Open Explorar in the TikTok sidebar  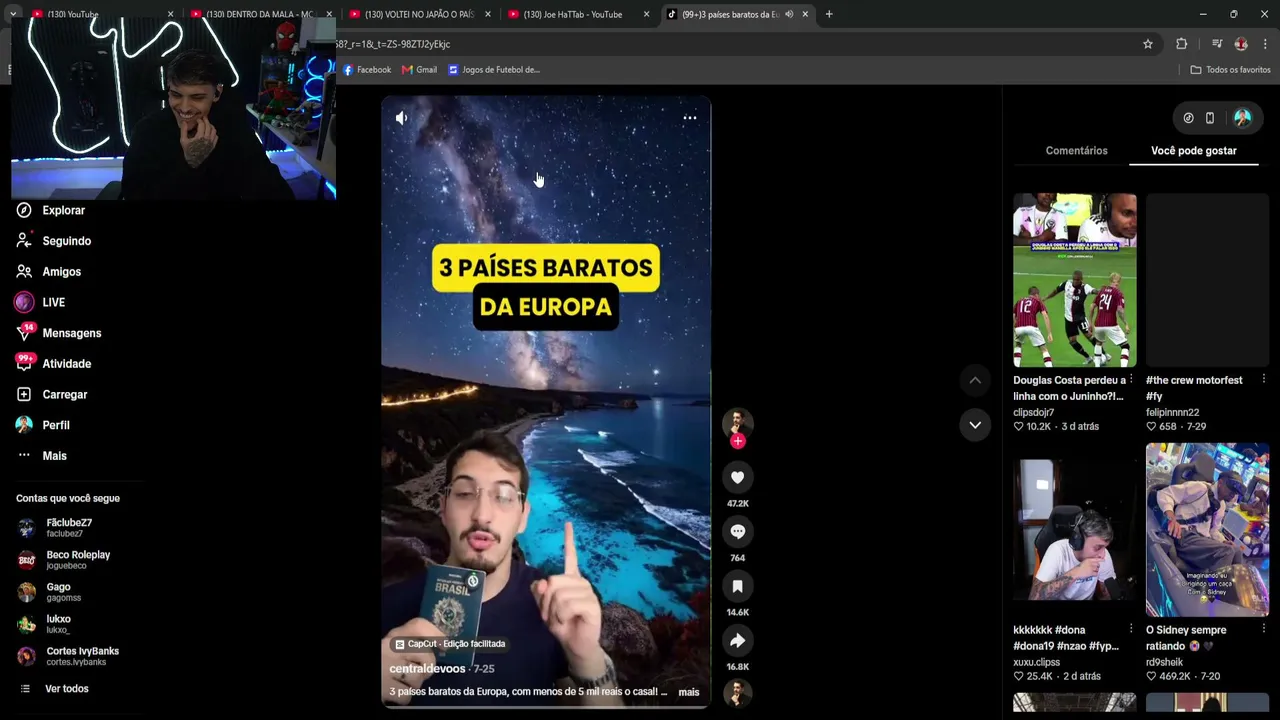tap(64, 211)
